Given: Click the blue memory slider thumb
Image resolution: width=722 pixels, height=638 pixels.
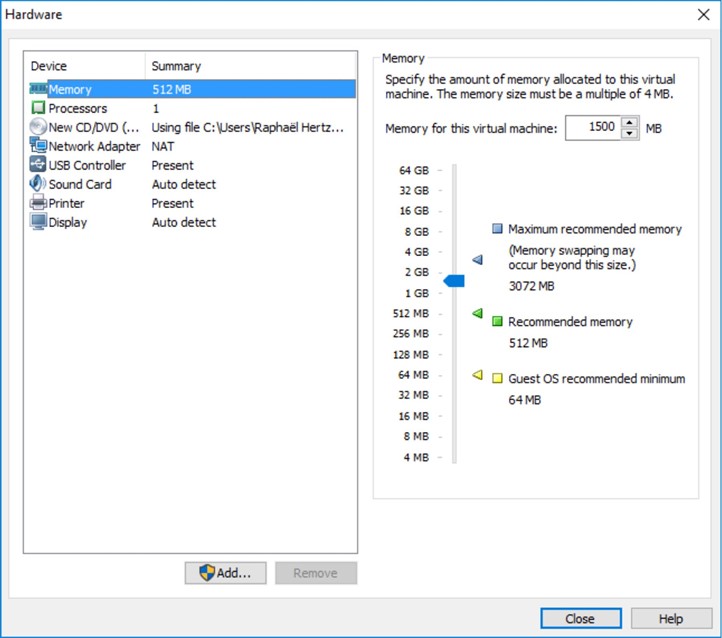Looking at the screenshot, I should (x=454, y=281).
